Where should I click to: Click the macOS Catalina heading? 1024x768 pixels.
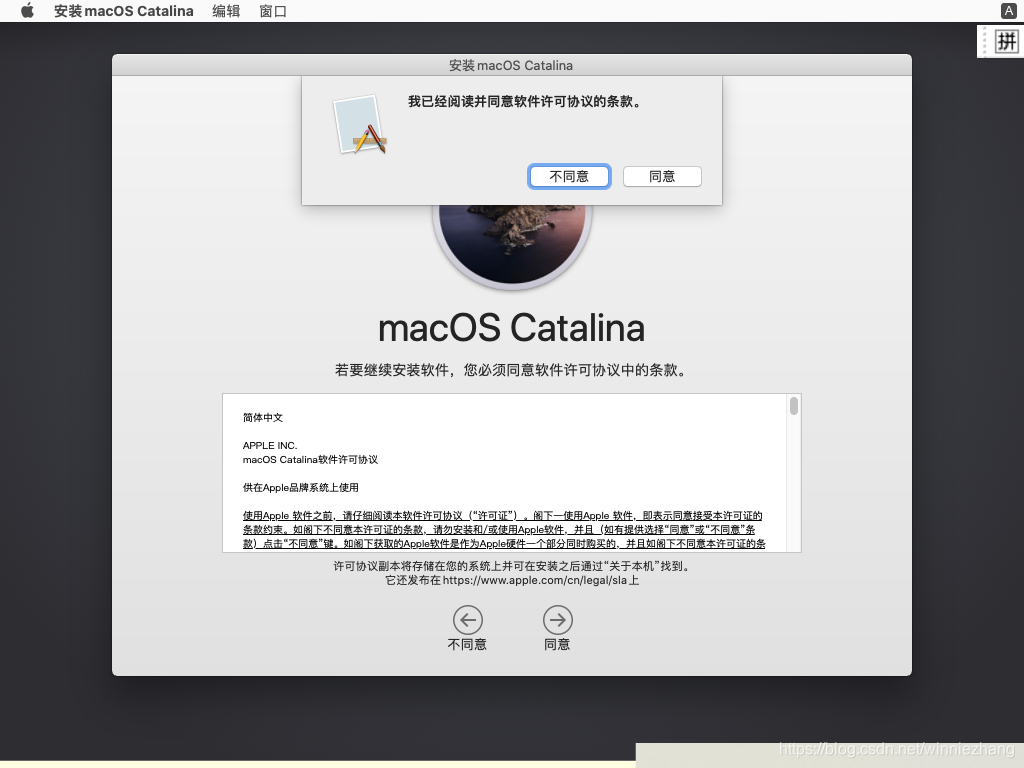pyautogui.click(x=511, y=328)
